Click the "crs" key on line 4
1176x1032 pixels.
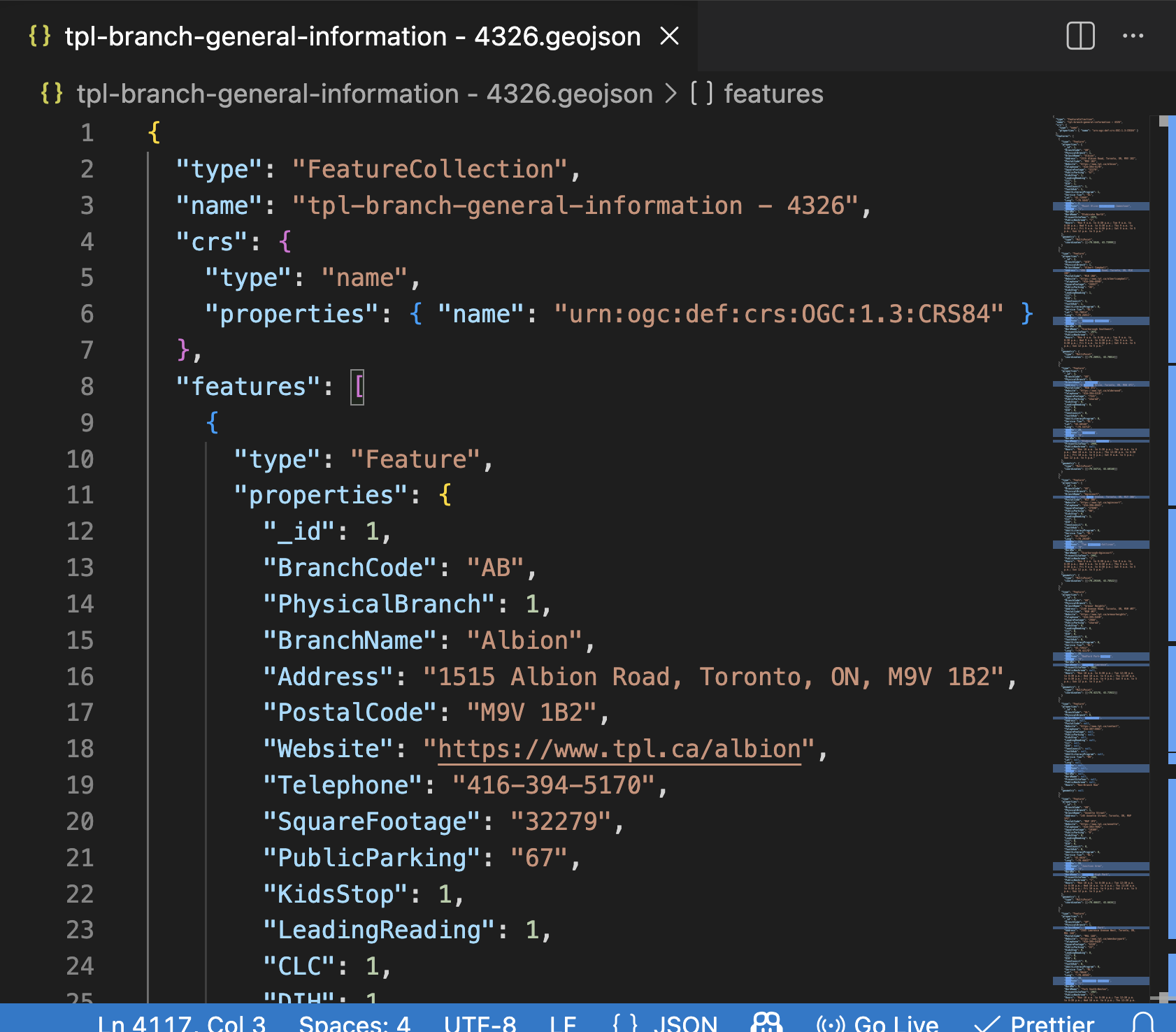coord(212,242)
